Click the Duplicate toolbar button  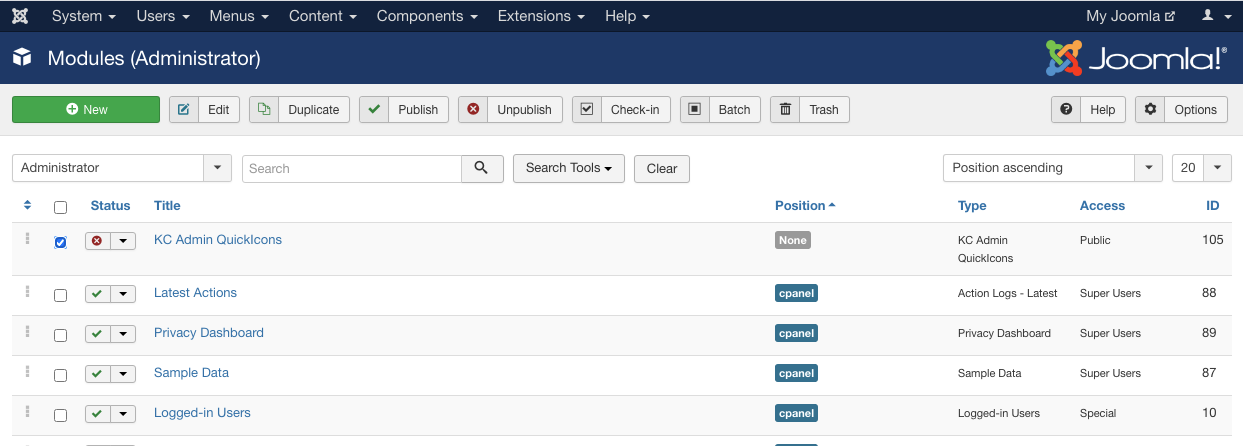pyautogui.click(x=299, y=110)
